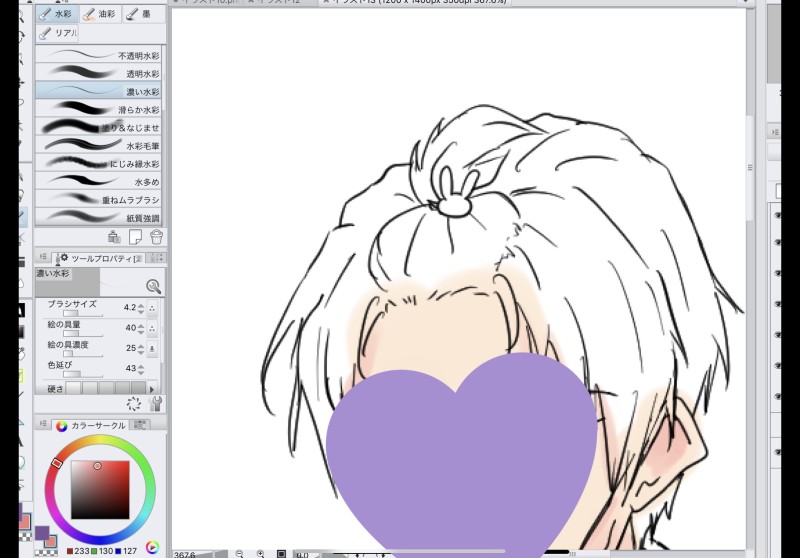Adjust the 色延び slider
Image resolution: width=800 pixels, height=558 pixels.
[x=83, y=374]
